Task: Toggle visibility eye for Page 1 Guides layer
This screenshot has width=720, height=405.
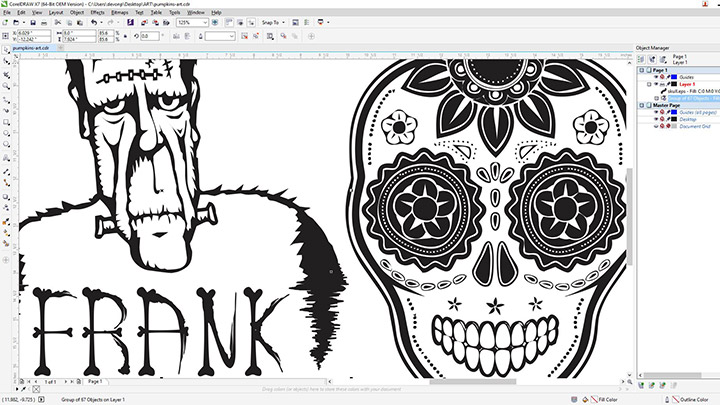Action: pyautogui.click(x=656, y=77)
